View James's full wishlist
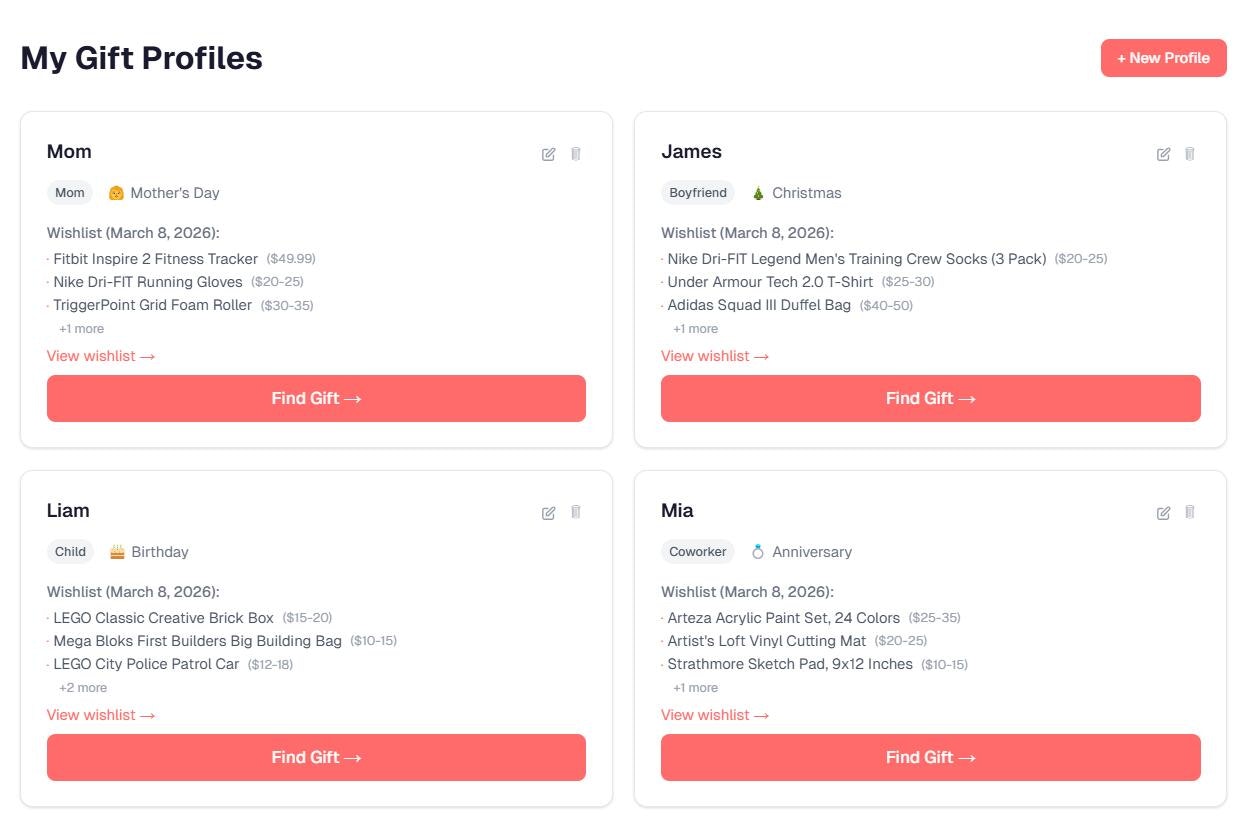 [x=715, y=356]
